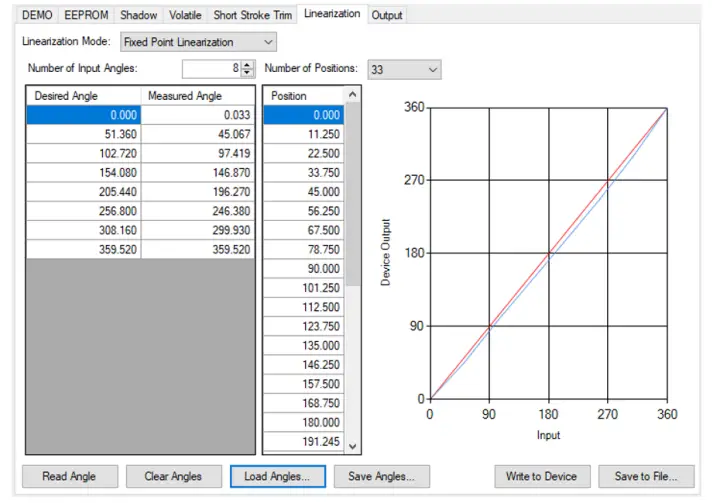Image resolution: width=712 pixels, height=503 pixels.
Task: Select the Desired Angle column header
Action: tap(84, 96)
